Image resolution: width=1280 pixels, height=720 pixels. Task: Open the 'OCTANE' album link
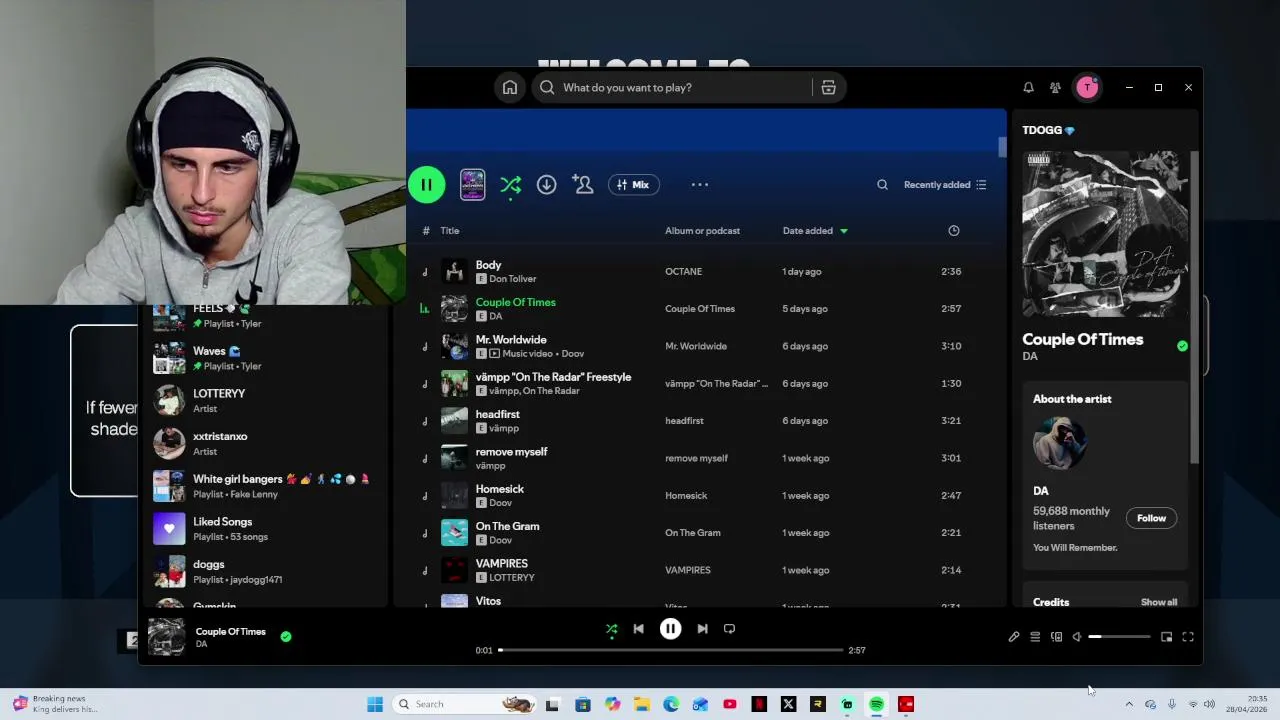684,272
